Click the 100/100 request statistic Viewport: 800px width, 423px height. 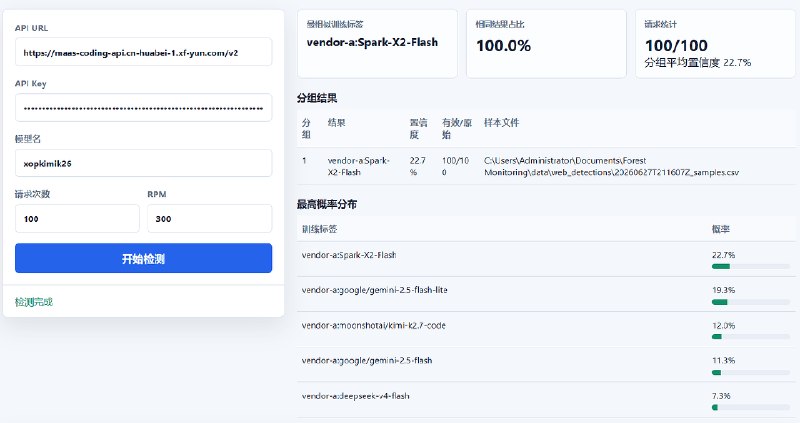(676, 46)
